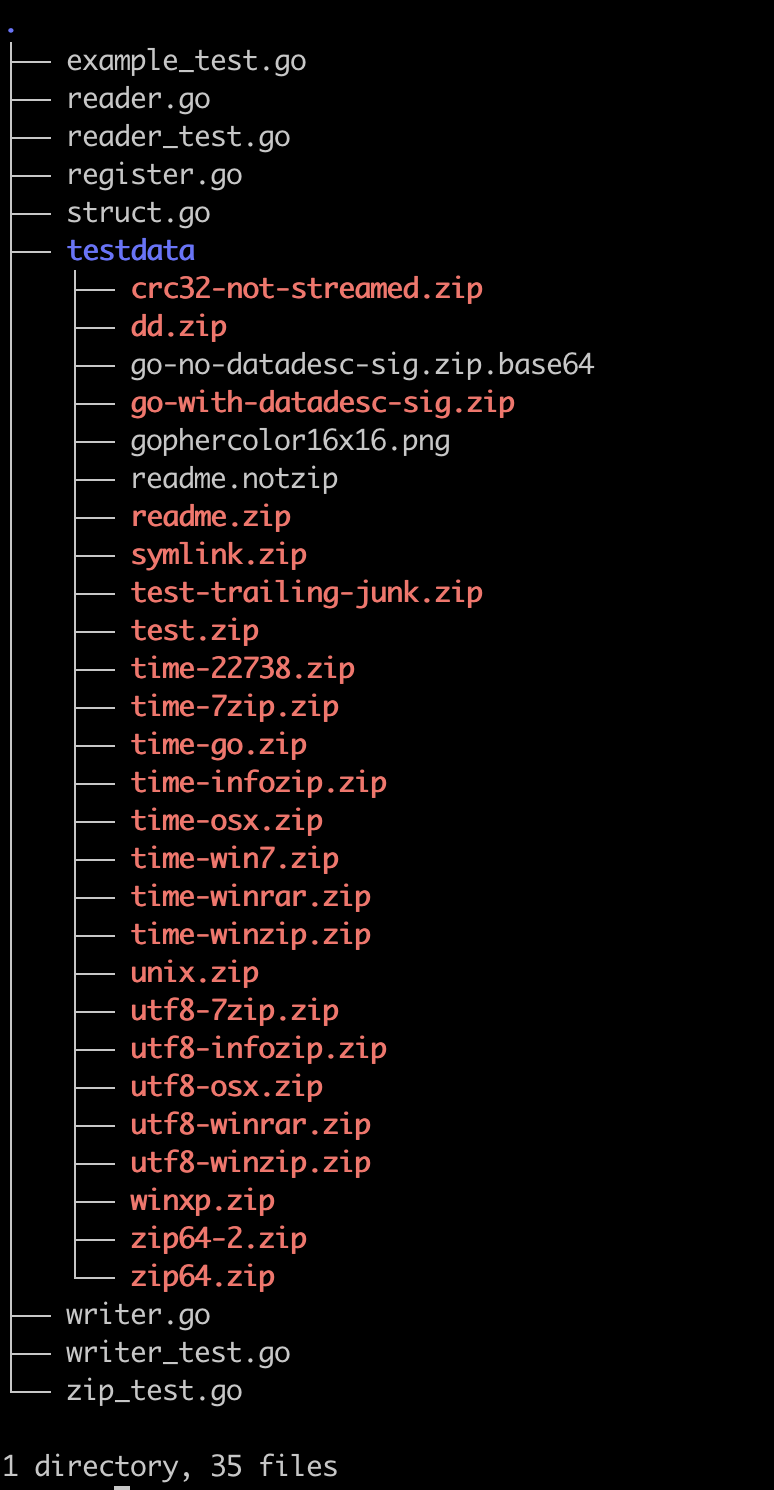Click go-with-datadesc-sig.zip
This screenshot has height=1490, width=774.
tap(322, 403)
